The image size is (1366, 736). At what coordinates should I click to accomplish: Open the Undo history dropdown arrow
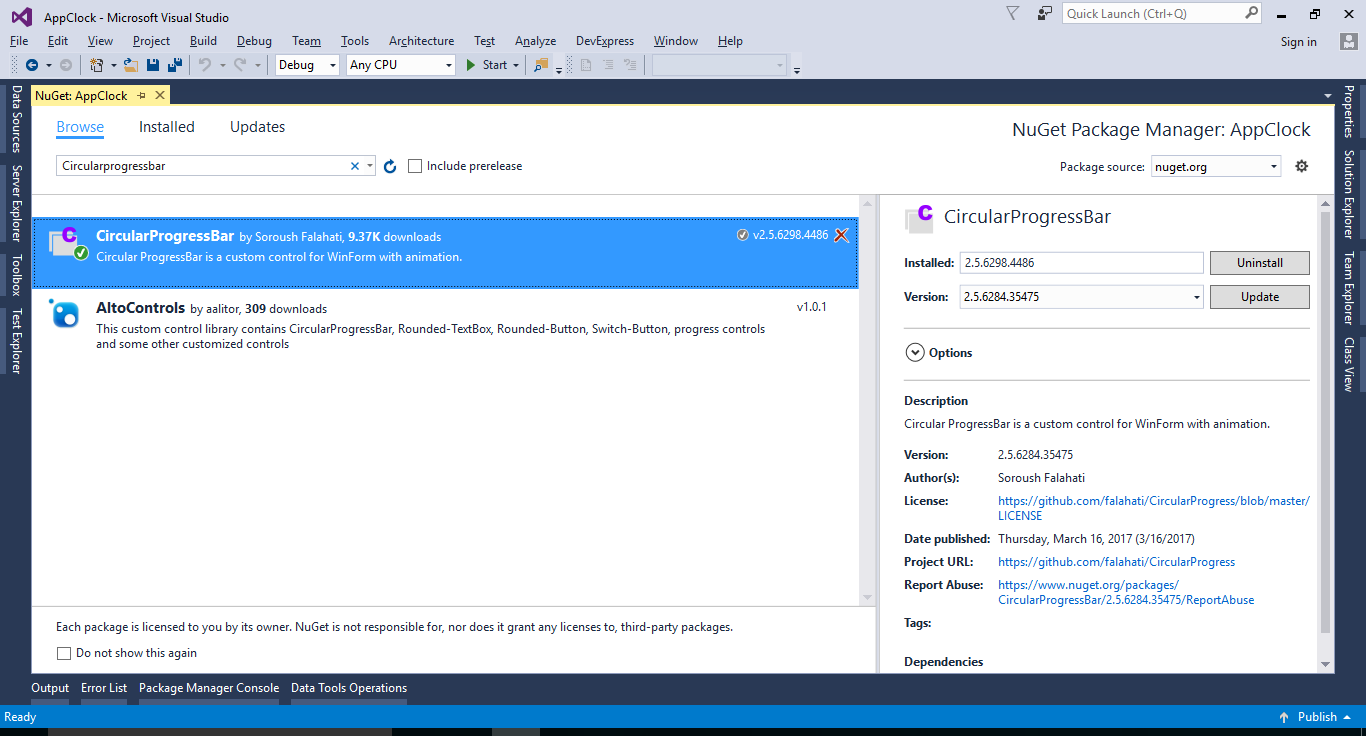[x=222, y=65]
